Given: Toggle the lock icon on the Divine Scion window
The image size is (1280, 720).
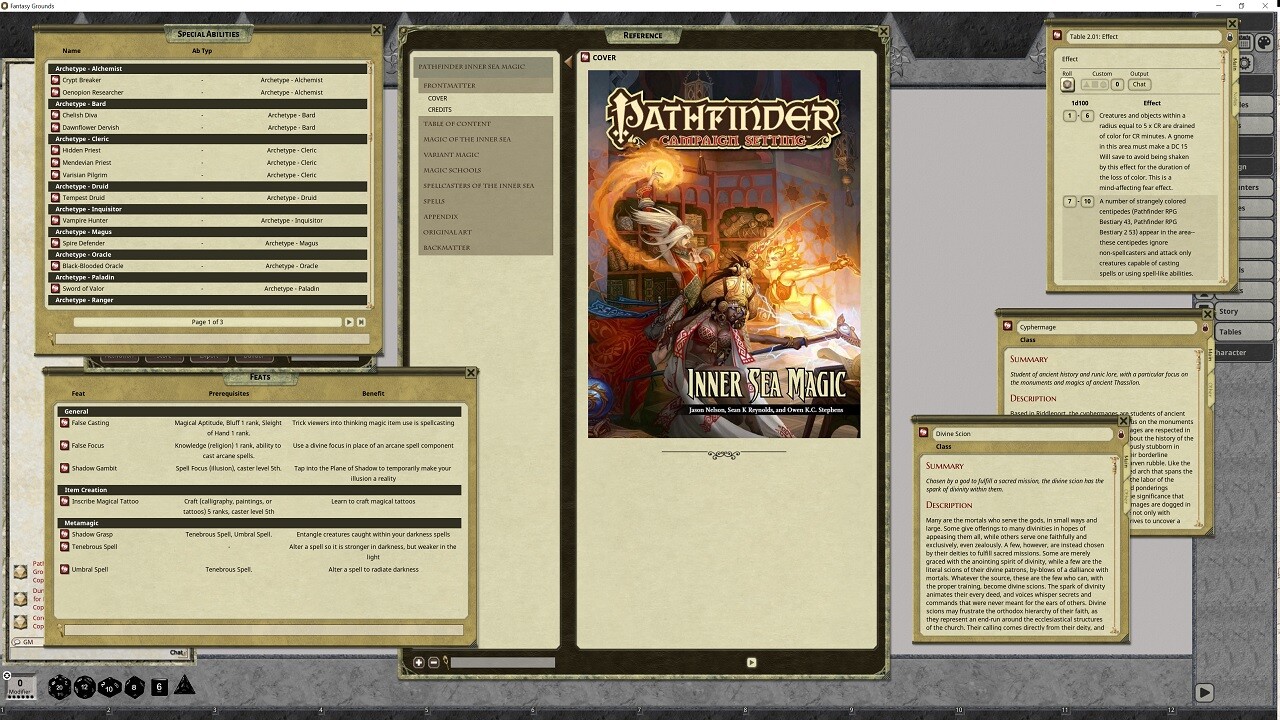Looking at the screenshot, I should pos(1121,434).
